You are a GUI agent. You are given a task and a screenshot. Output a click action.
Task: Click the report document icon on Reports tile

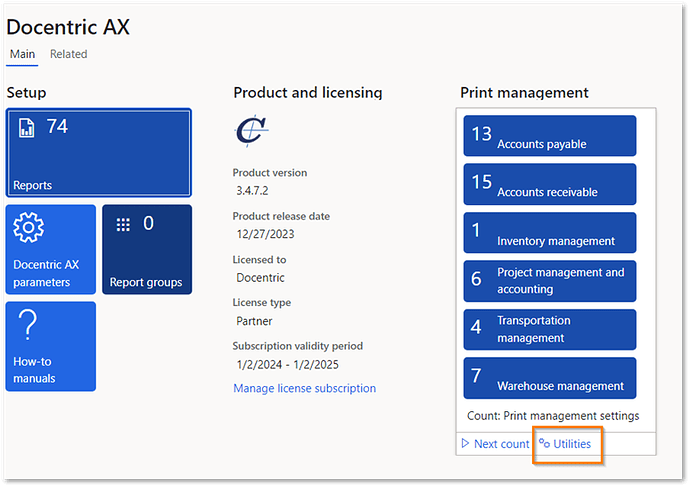(x=26, y=128)
